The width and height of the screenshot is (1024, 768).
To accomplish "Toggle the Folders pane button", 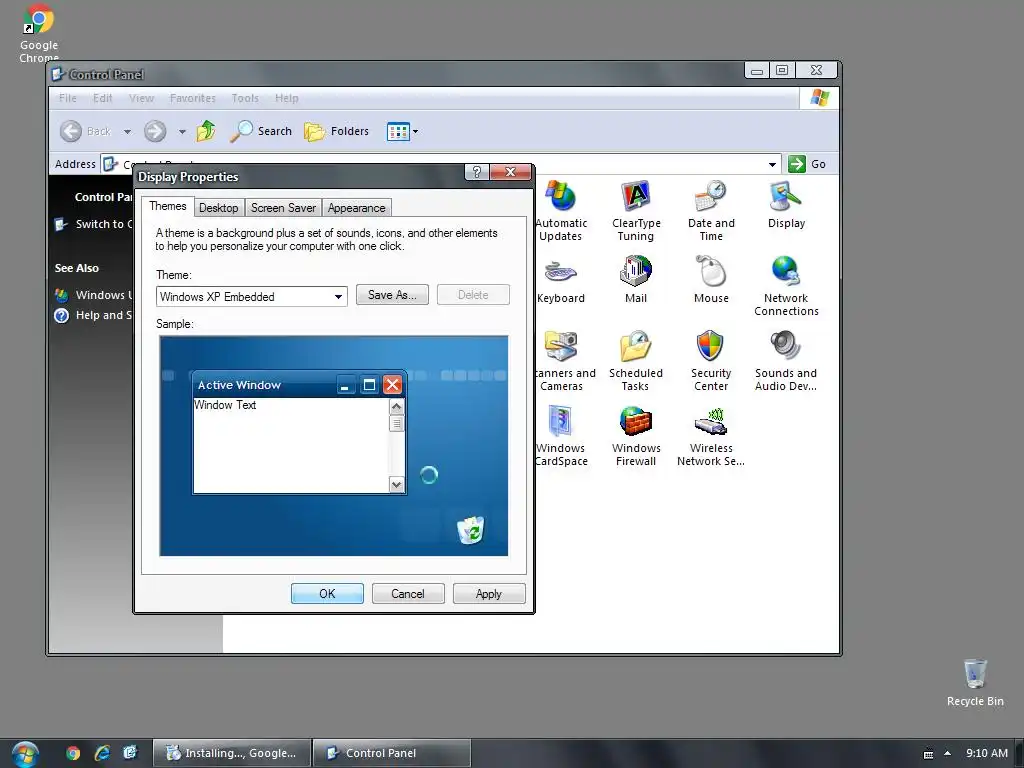I will tap(337, 131).
